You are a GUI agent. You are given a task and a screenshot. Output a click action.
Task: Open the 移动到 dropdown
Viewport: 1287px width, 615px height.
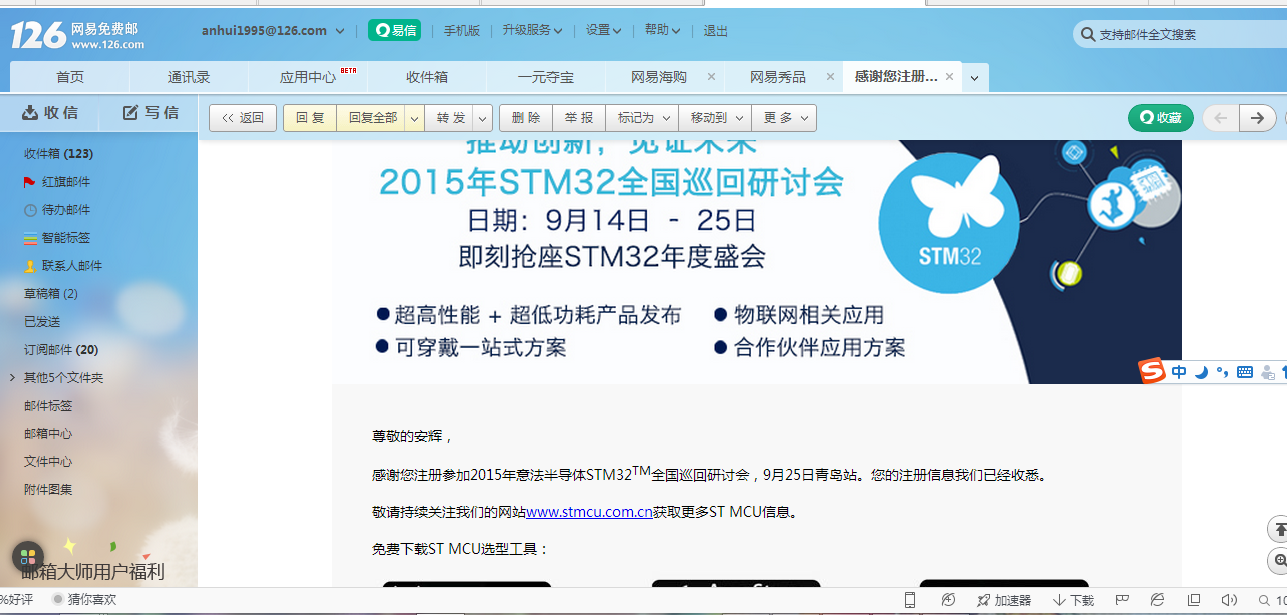click(x=715, y=118)
